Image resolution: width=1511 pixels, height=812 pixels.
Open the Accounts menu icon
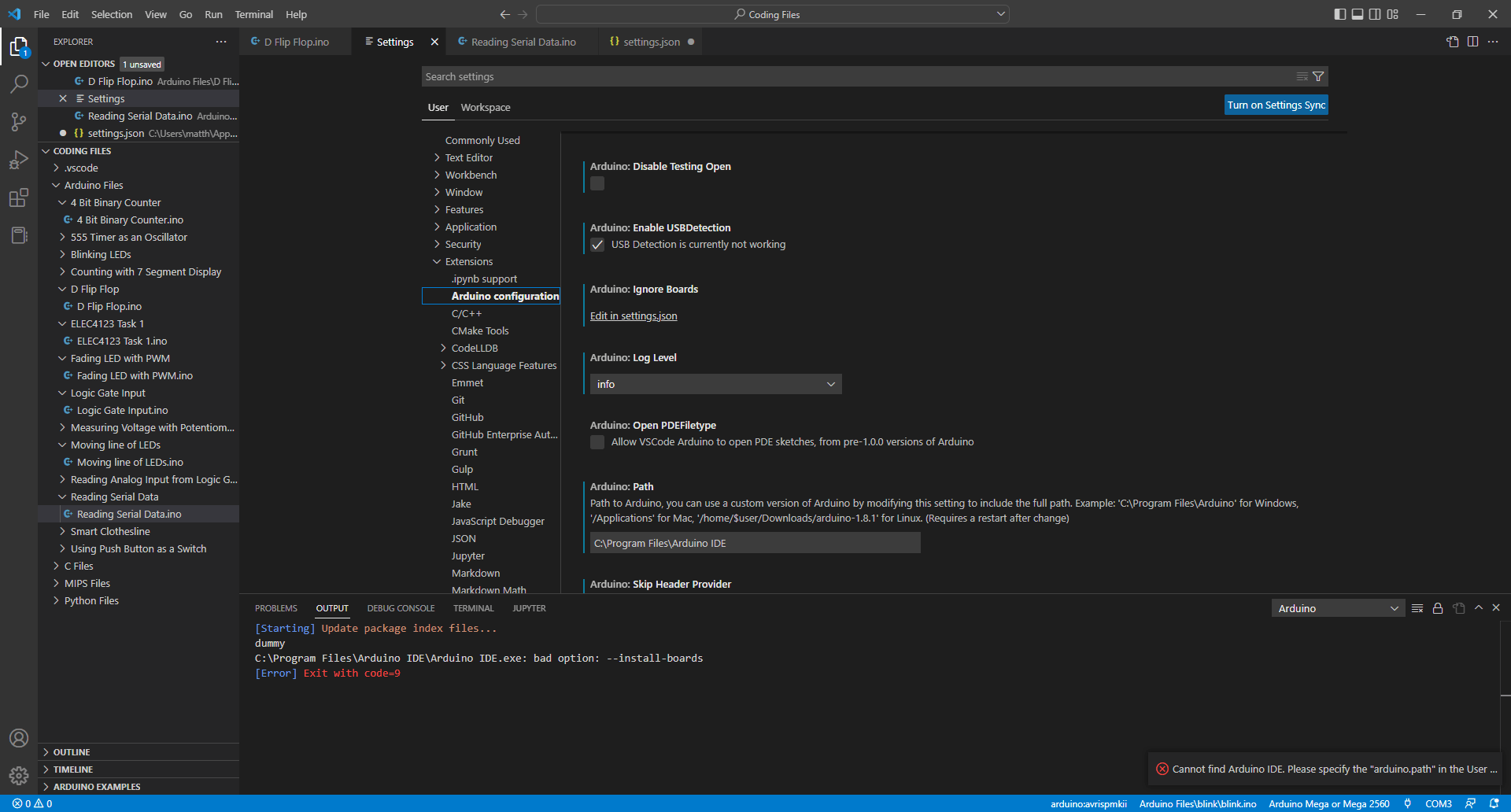tap(19, 738)
